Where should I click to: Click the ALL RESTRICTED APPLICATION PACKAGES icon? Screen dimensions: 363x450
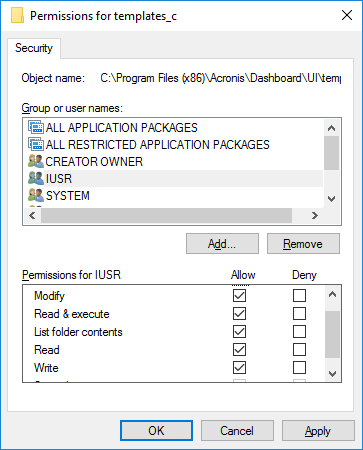[x=36, y=144]
